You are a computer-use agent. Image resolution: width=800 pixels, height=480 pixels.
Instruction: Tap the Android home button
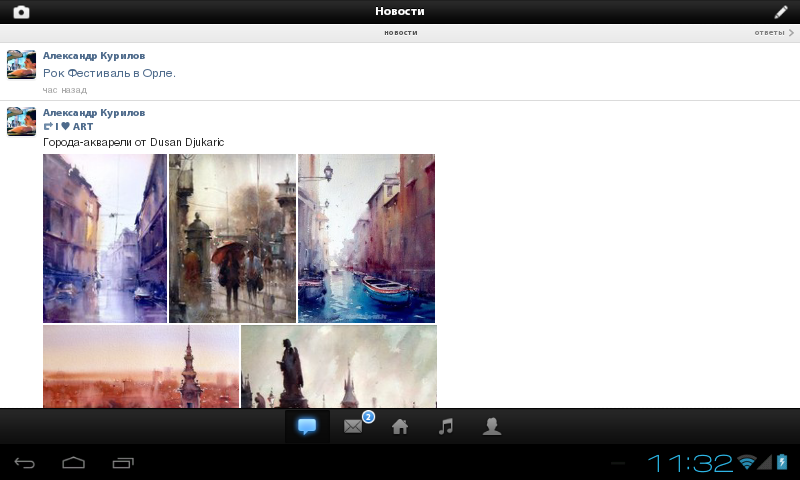point(73,463)
